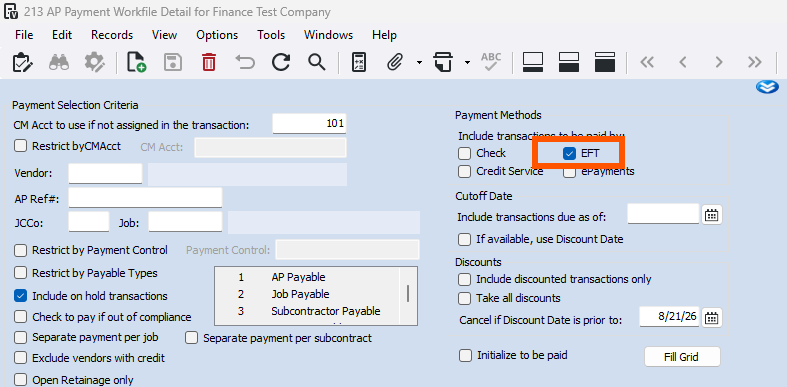787x387 pixels.
Task: Enable Restrict byCMAcct checkbox
Action: (x=20, y=146)
